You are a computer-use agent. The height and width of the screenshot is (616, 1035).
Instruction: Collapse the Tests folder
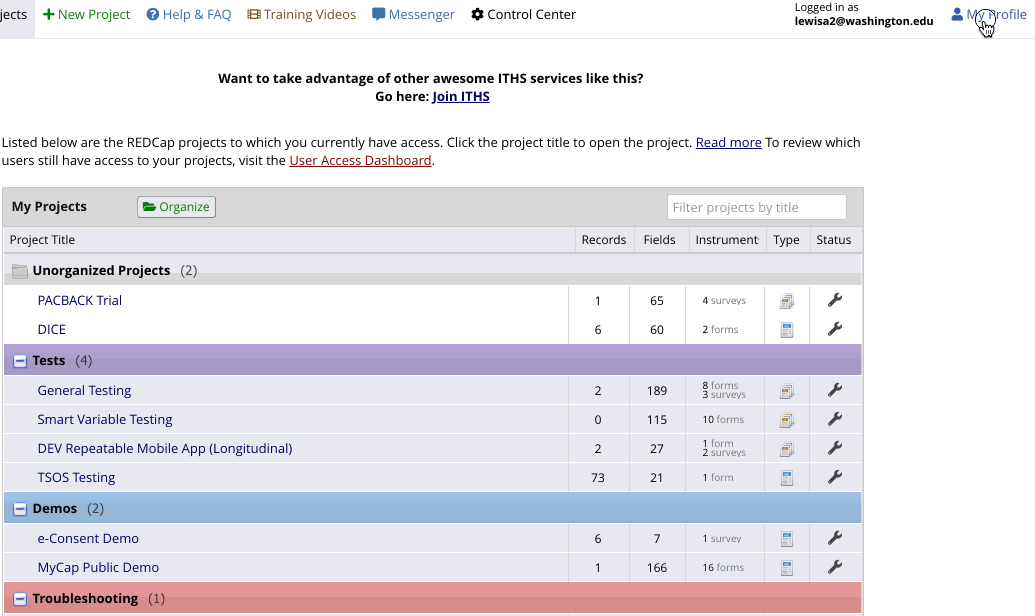click(20, 360)
